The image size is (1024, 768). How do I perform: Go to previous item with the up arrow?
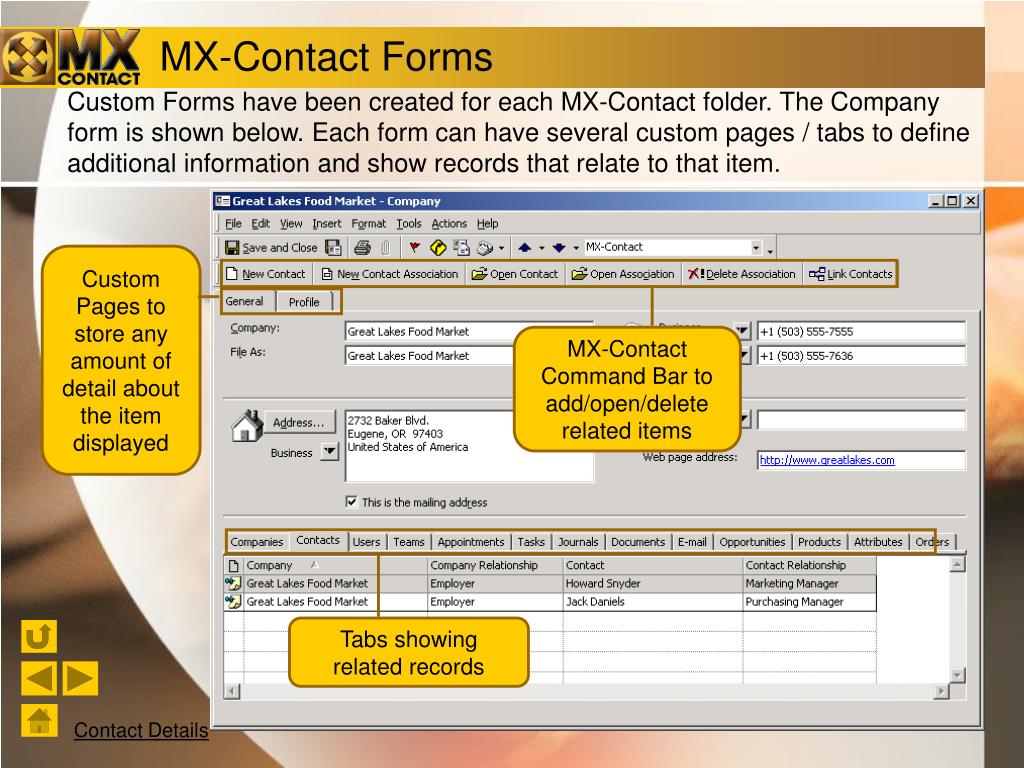pyautogui.click(x=524, y=248)
